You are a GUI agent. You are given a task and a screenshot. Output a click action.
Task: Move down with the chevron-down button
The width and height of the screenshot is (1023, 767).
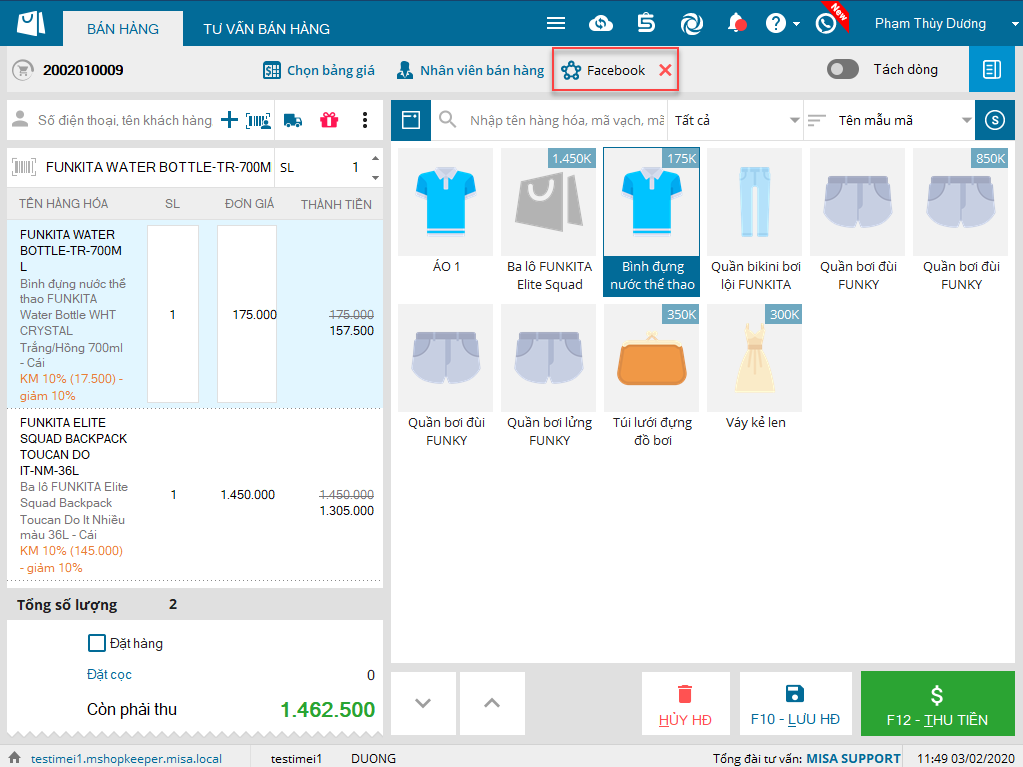(x=423, y=703)
